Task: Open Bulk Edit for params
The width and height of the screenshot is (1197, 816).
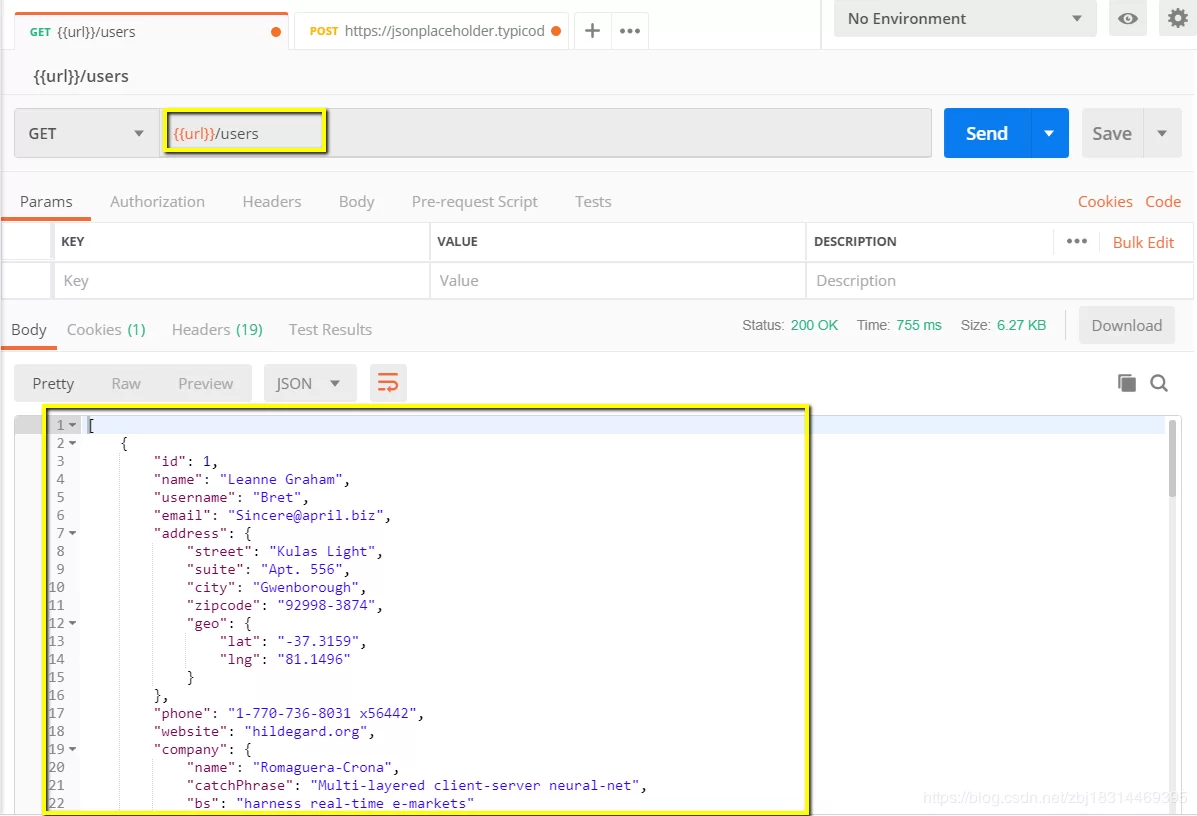Action: click(x=1143, y=242)
